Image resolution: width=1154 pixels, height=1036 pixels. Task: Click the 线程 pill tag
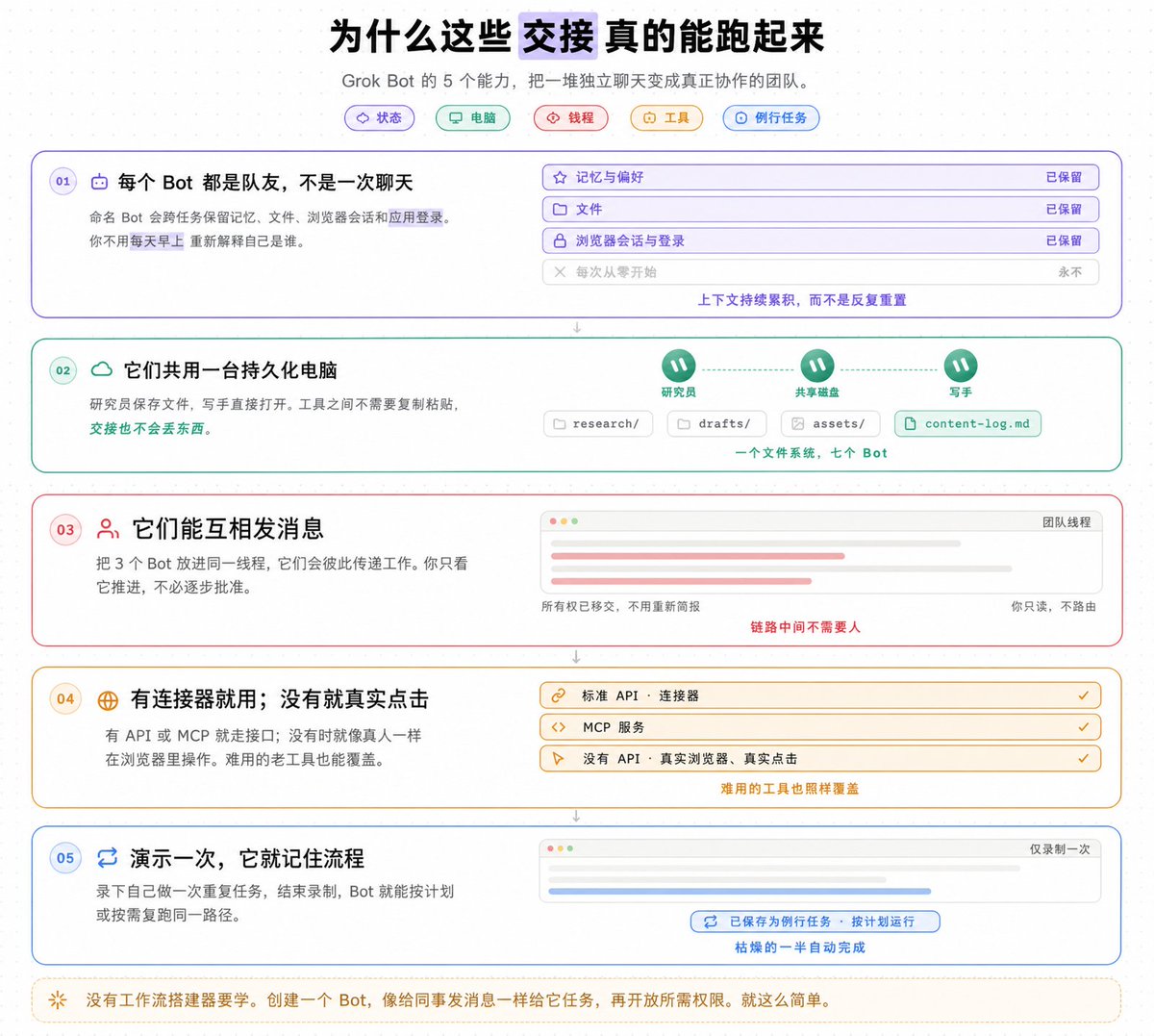570,118
